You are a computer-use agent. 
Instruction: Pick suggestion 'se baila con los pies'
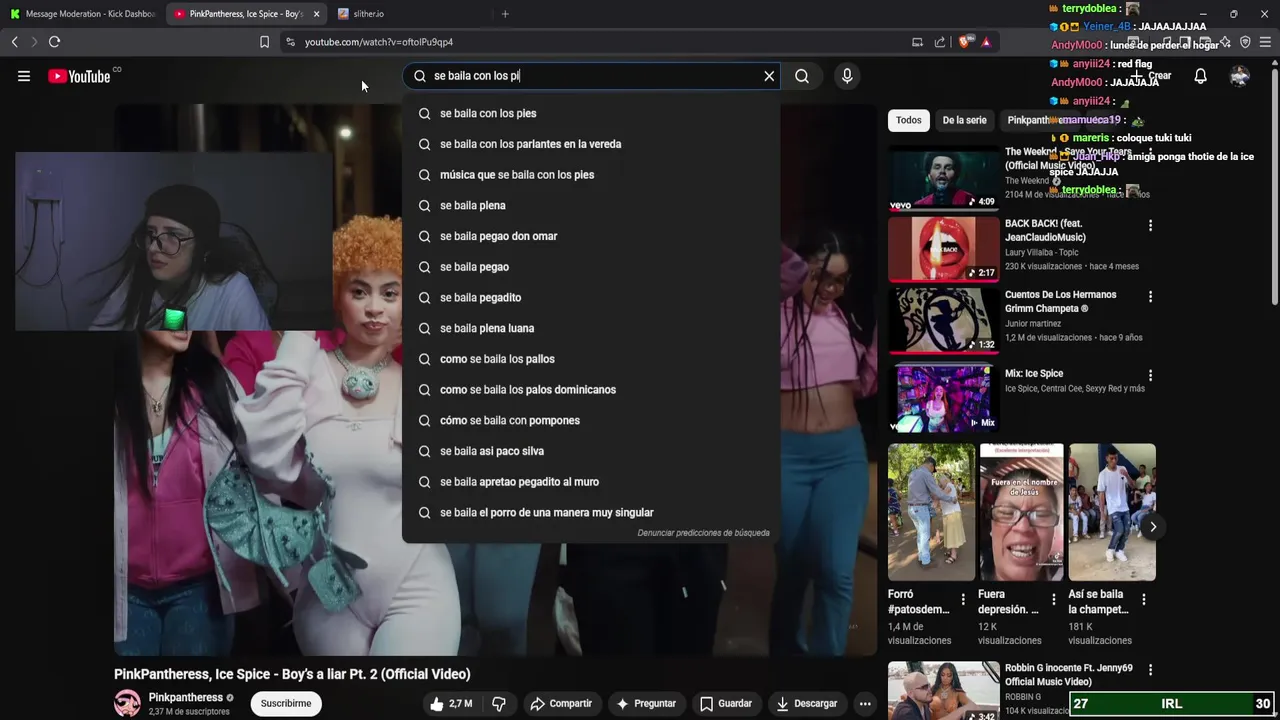(590, 113)
